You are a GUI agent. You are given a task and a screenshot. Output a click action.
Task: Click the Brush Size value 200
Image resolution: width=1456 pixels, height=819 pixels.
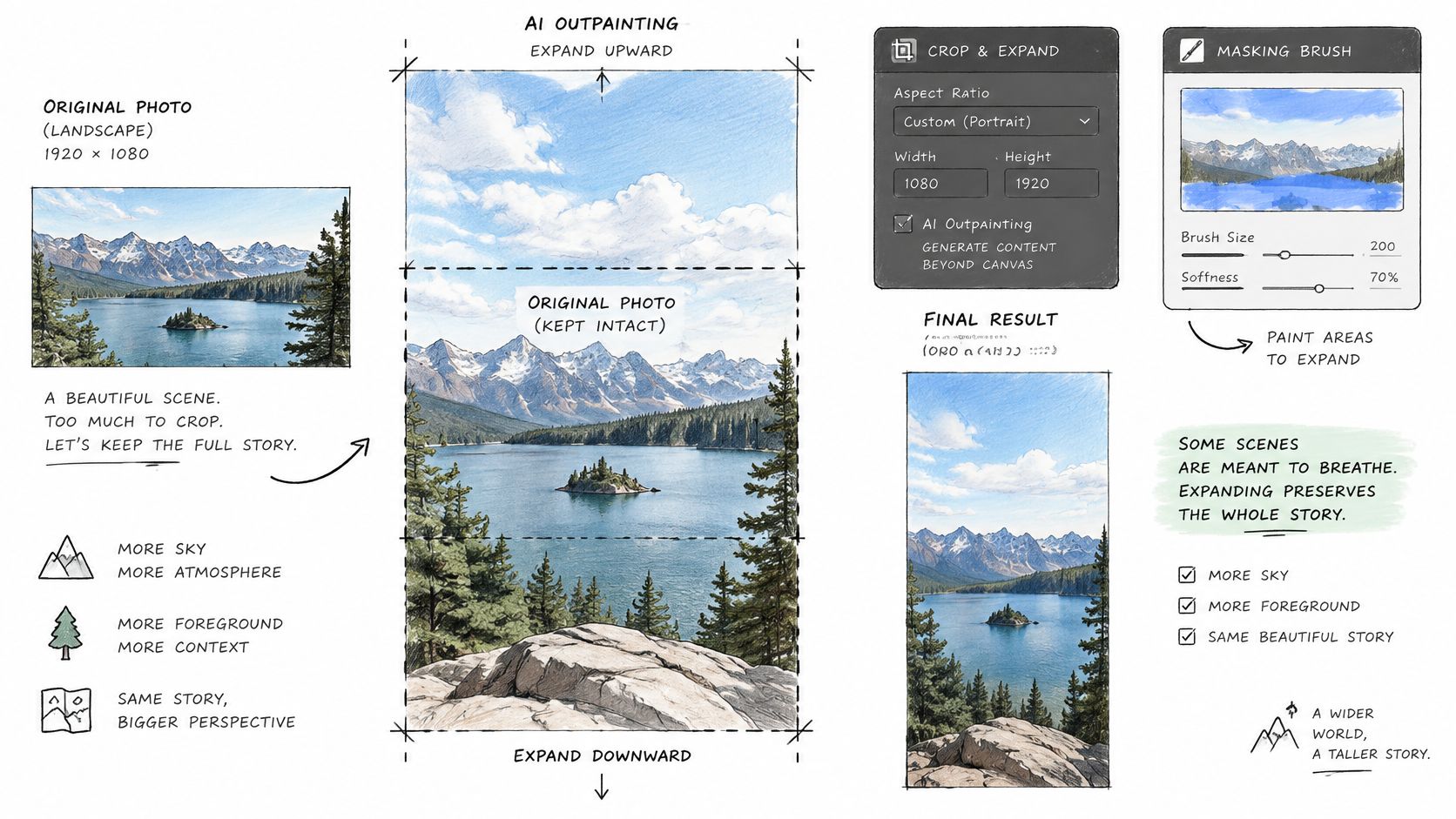[x=1383, y=246]
